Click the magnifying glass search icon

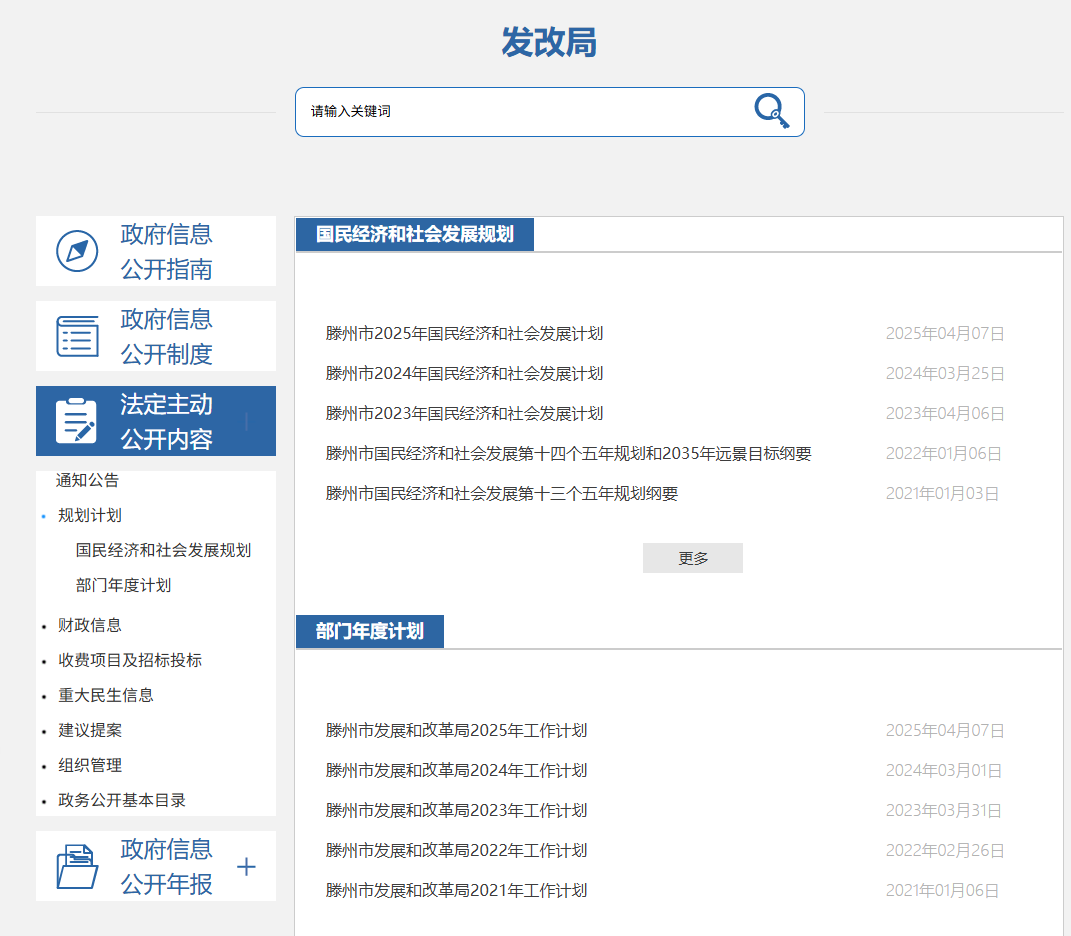point(771,111)
